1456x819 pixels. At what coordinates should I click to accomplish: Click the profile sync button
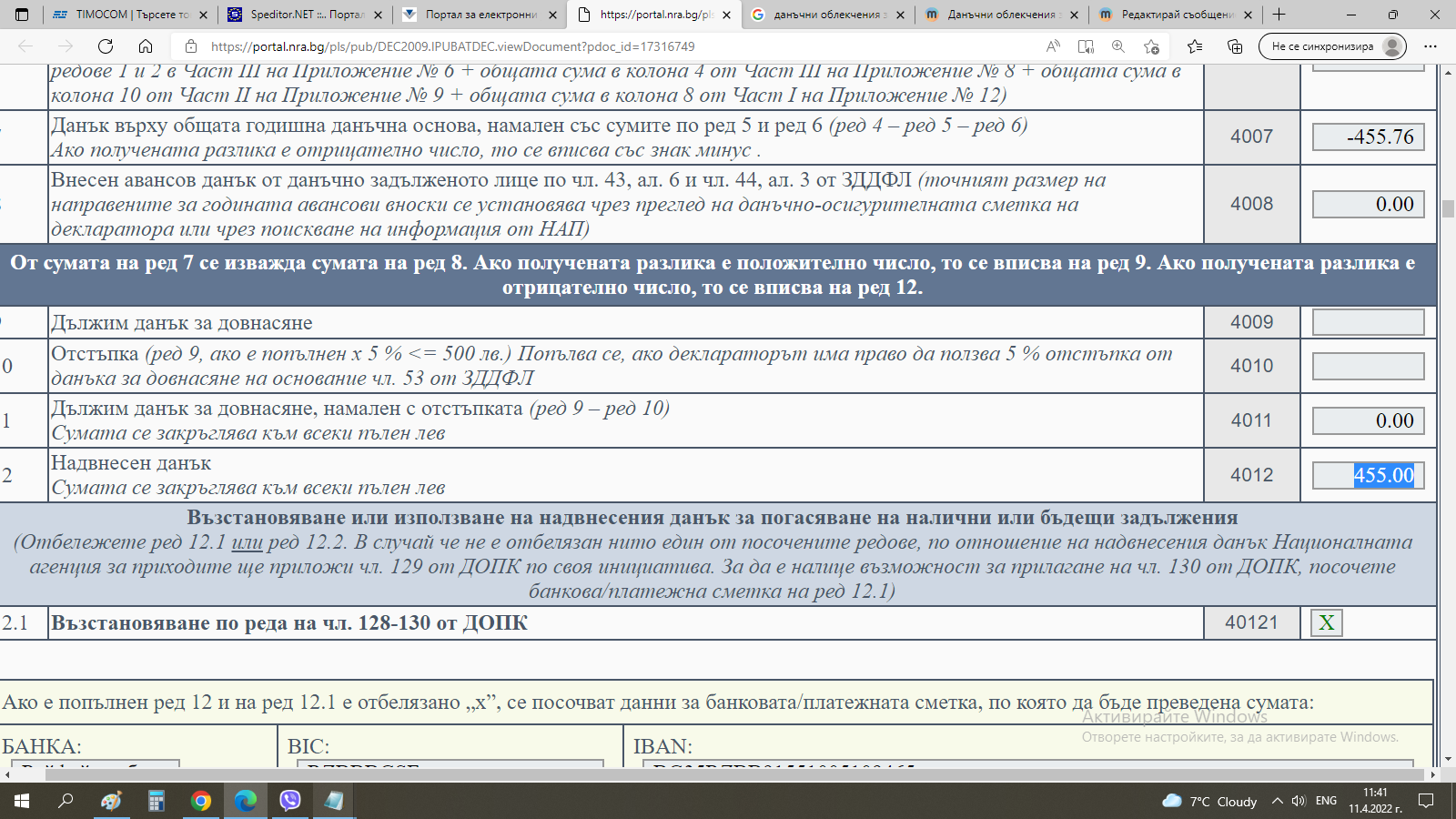click(1332, 46)
